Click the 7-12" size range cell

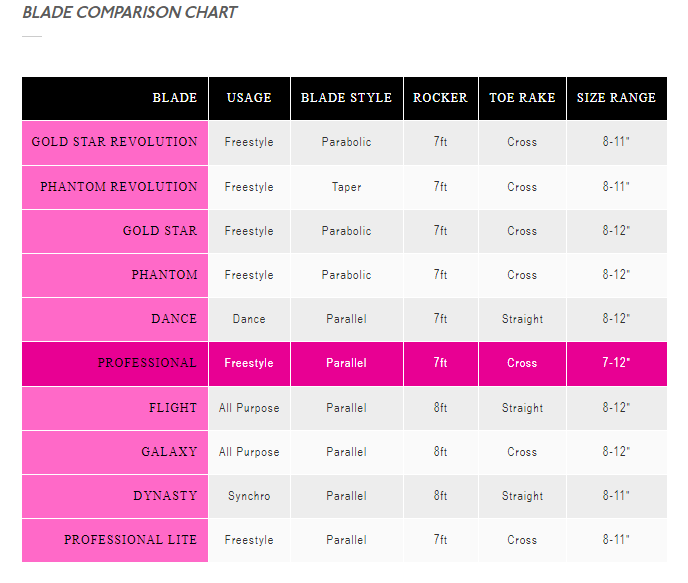click(616, 363)
